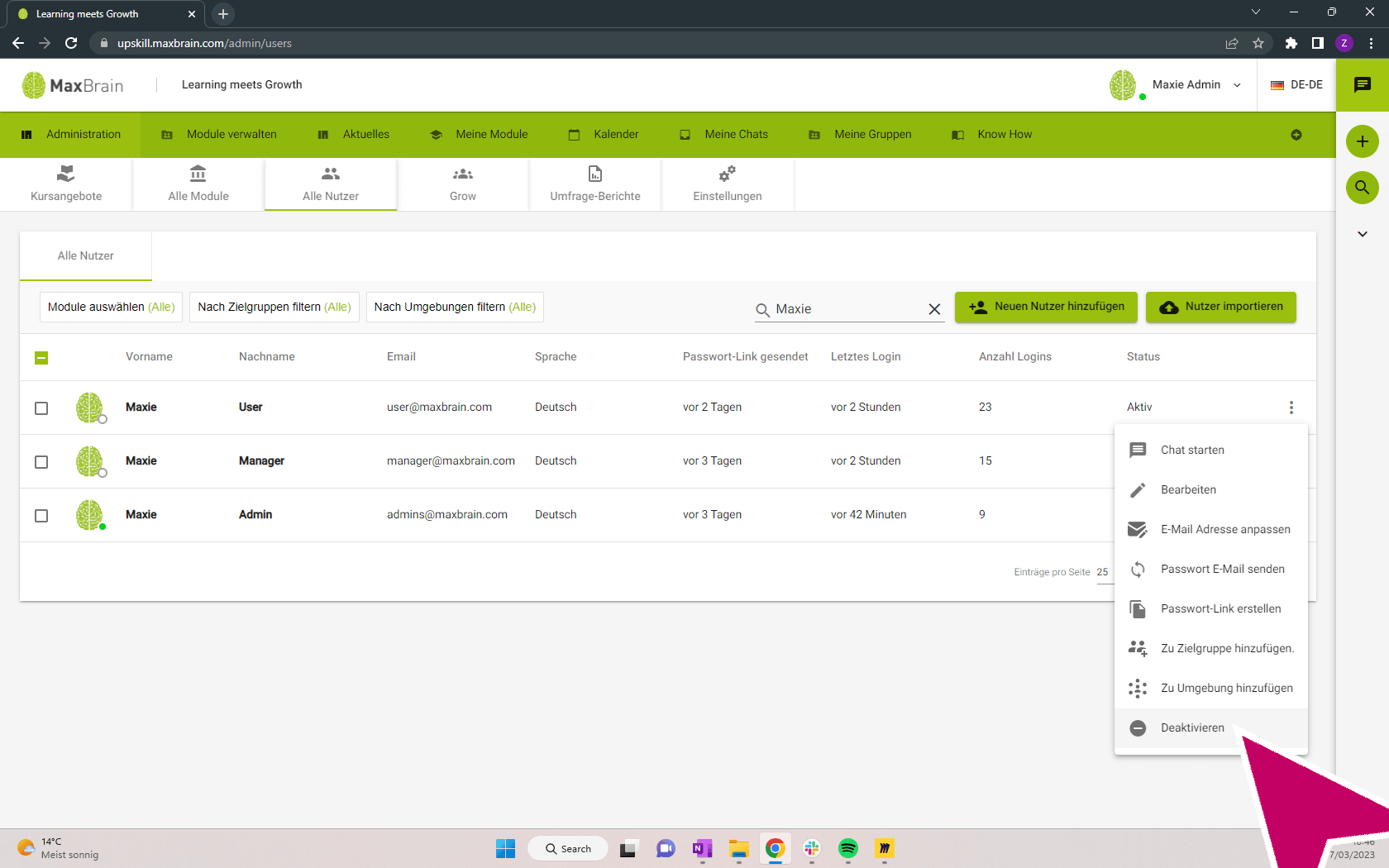Click Maxie Admin's avatar in table
This screenshot has height=868, width=1389.
pyautogui.click(x=90, y=515)
